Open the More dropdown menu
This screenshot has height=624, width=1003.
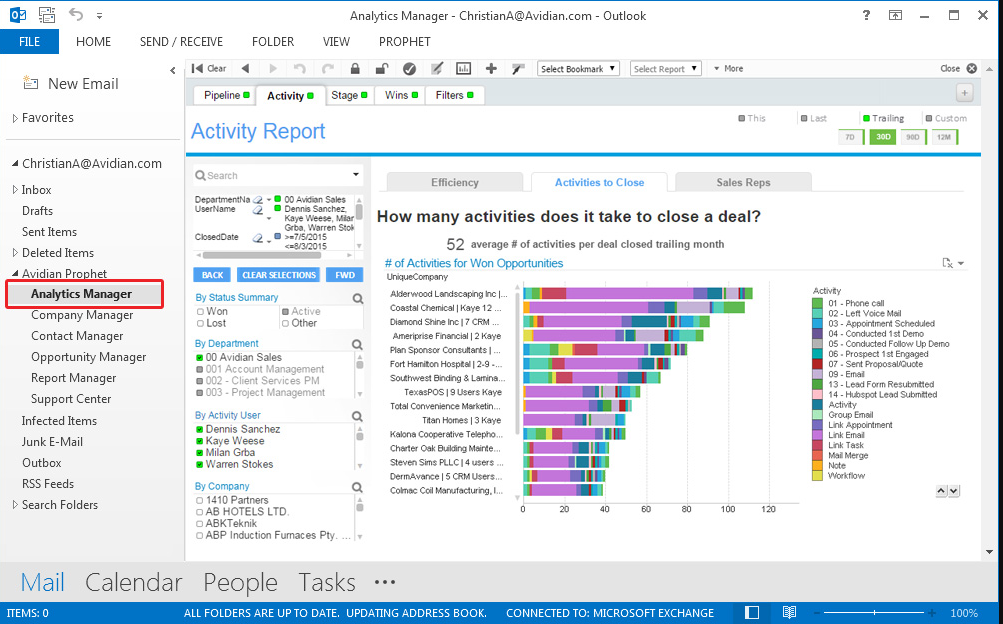729,68
